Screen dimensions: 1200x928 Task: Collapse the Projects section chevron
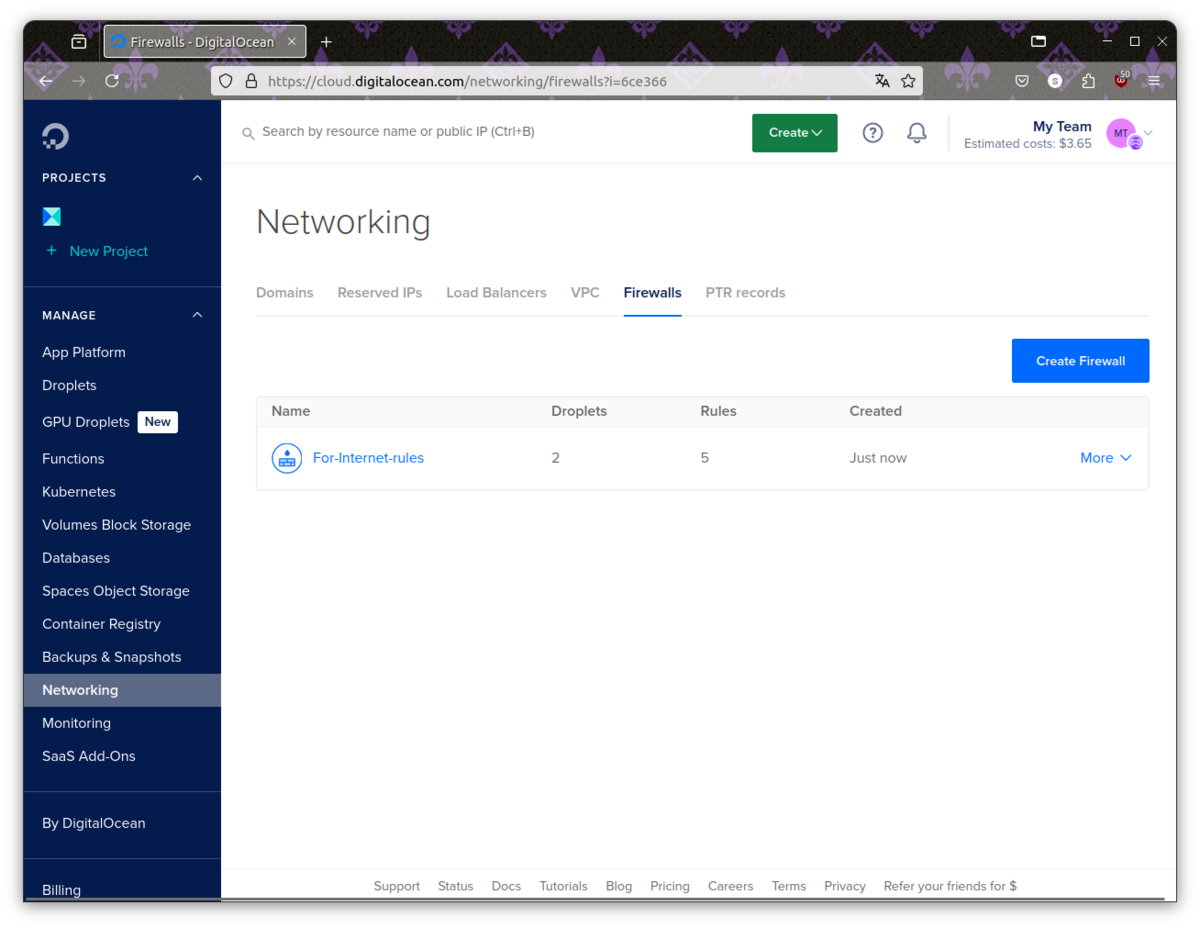(197, 178)
